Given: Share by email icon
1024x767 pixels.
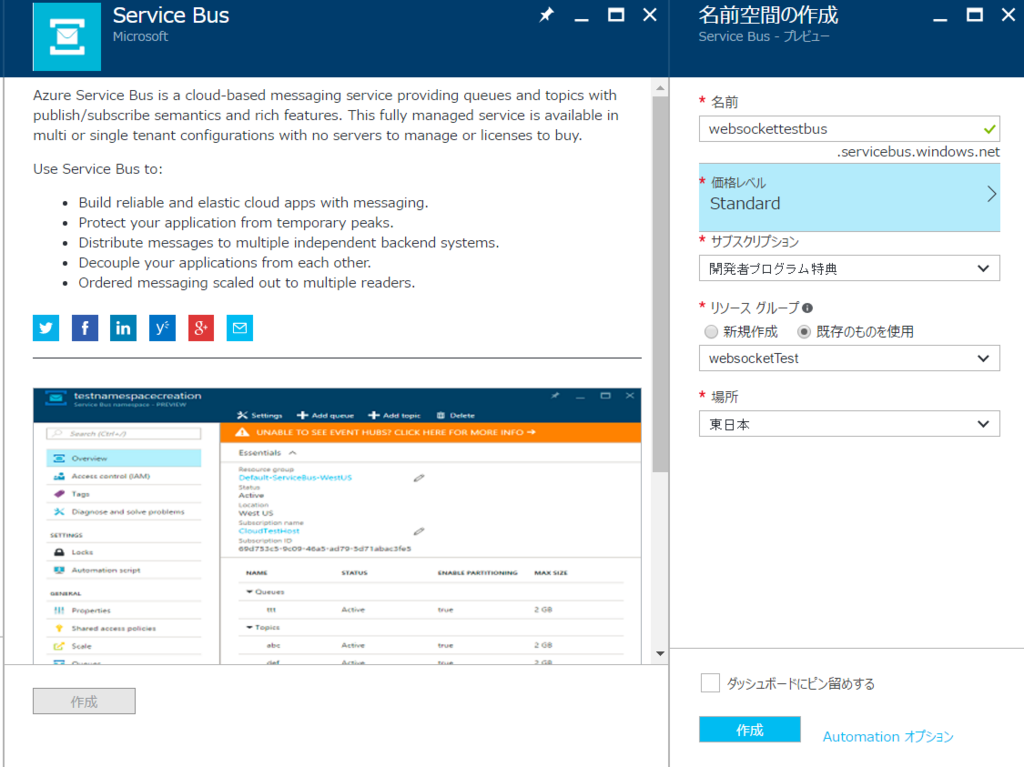Looking at the screenshot, I should point(240,328).
